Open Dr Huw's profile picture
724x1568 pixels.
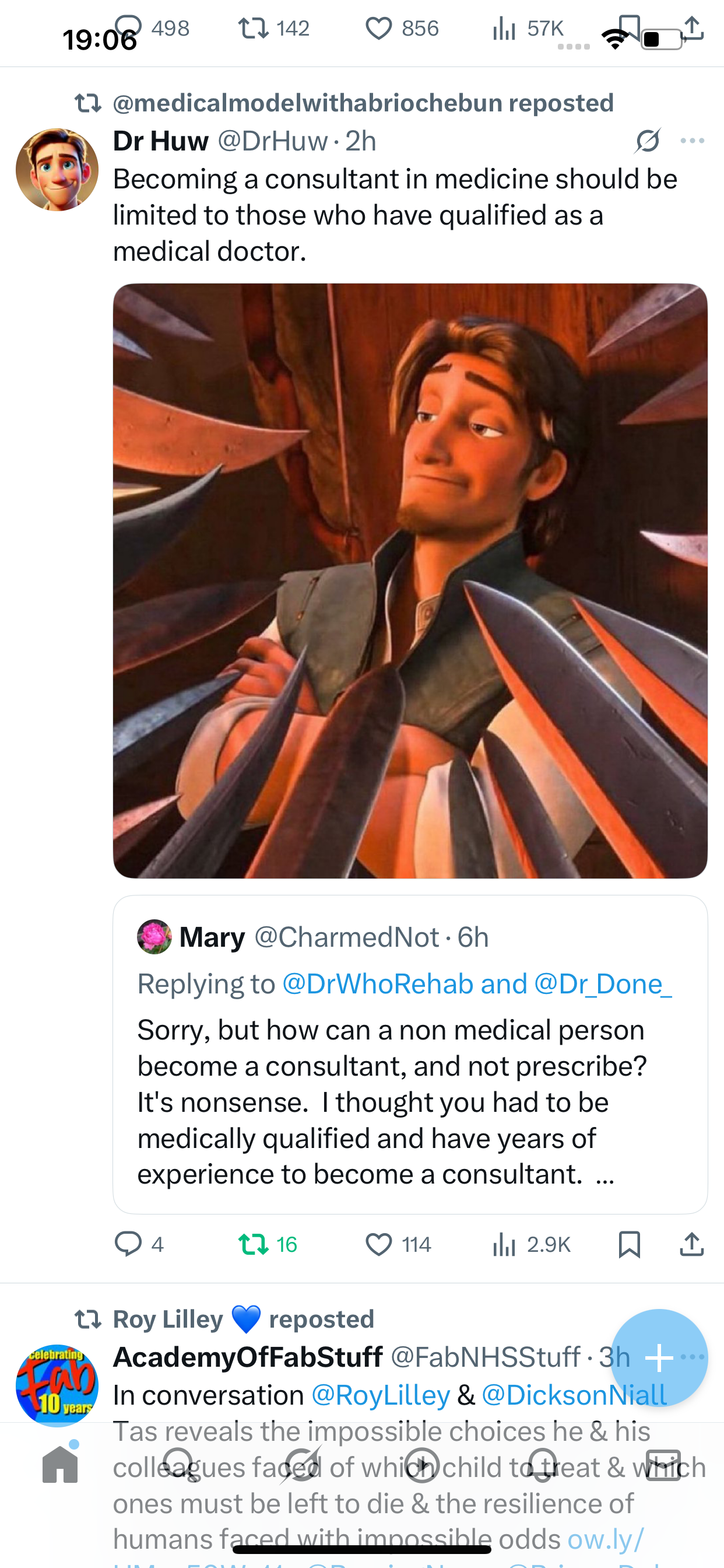pos(57,170)
